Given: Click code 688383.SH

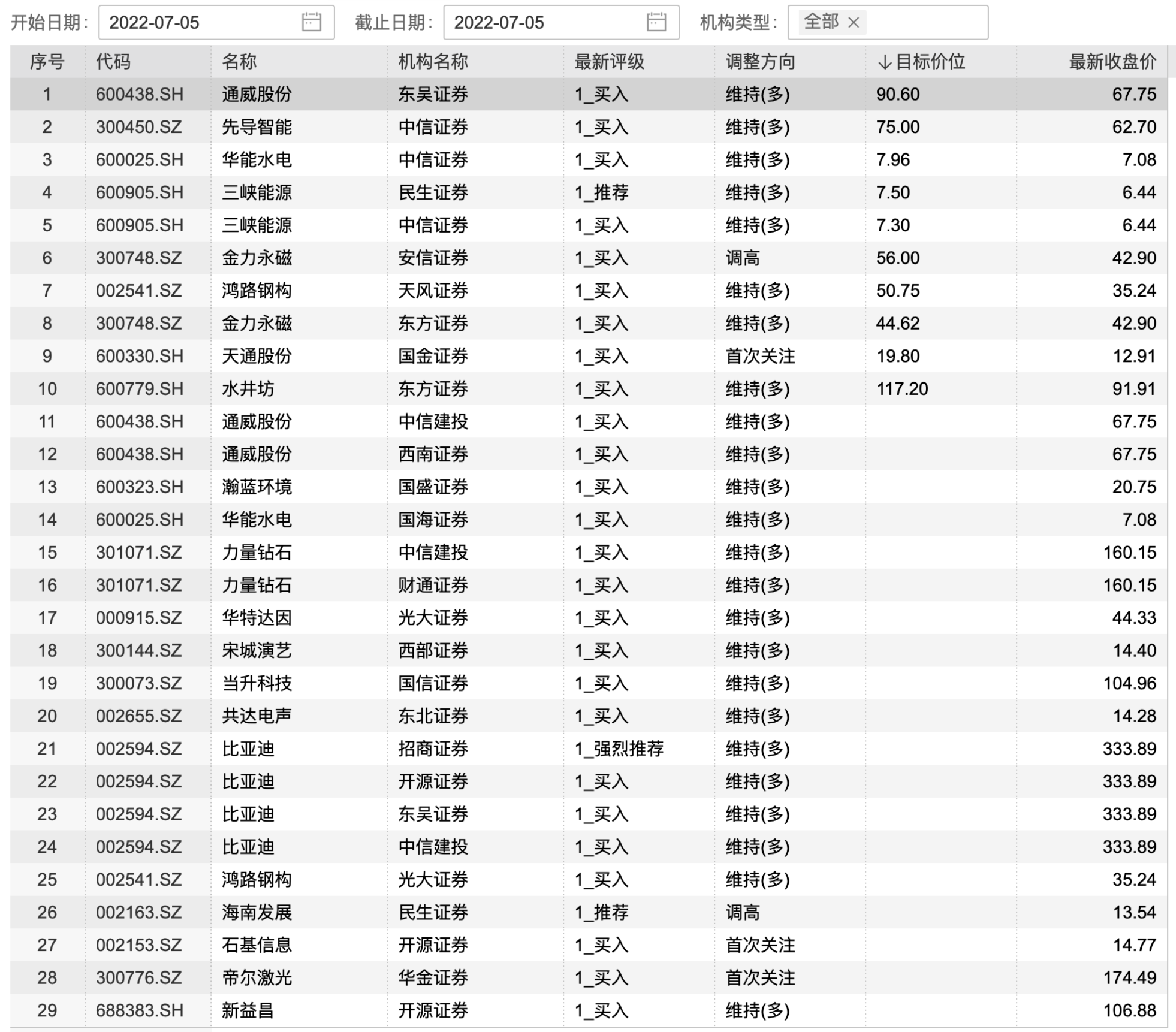Looking at the screenshot, I should click(139, 1010).
